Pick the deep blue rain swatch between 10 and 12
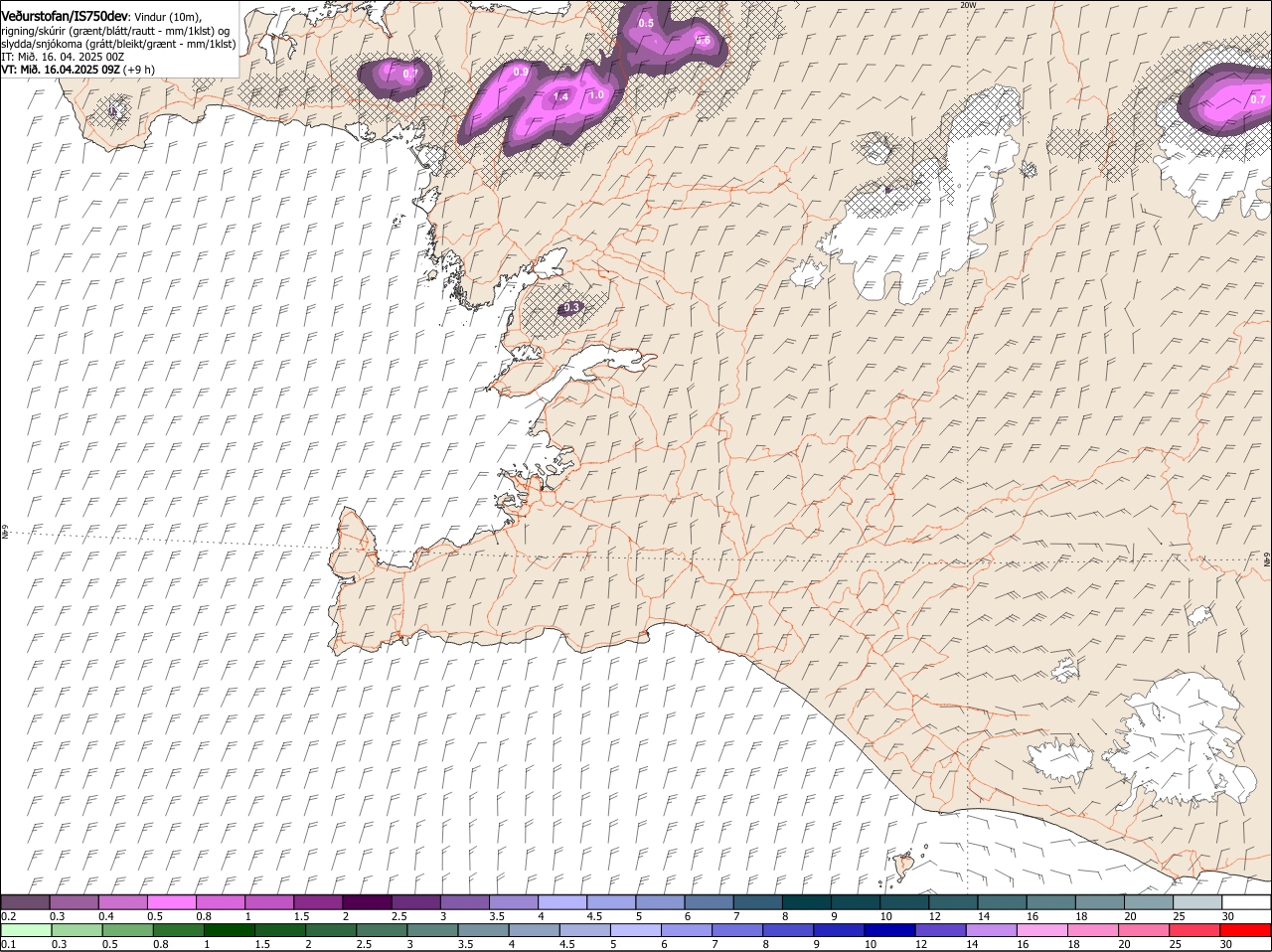This screenshot has height=952, width=1272. [889, 930]
